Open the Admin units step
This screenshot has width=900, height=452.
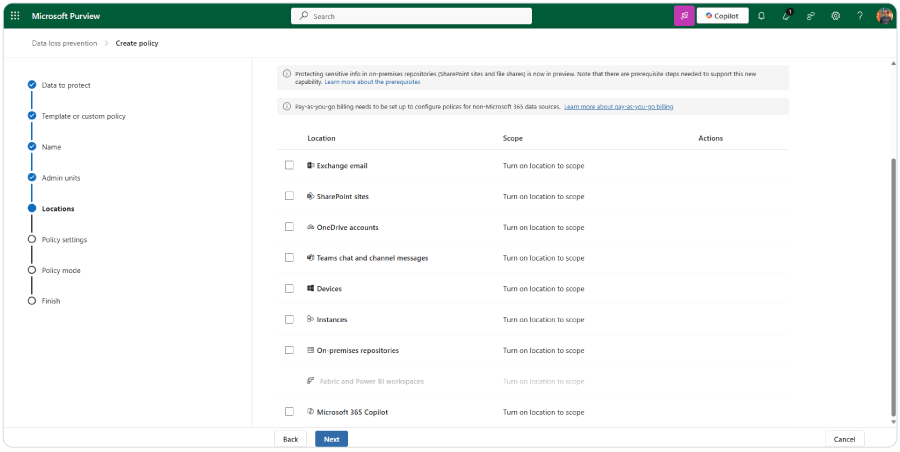point(61,178)
